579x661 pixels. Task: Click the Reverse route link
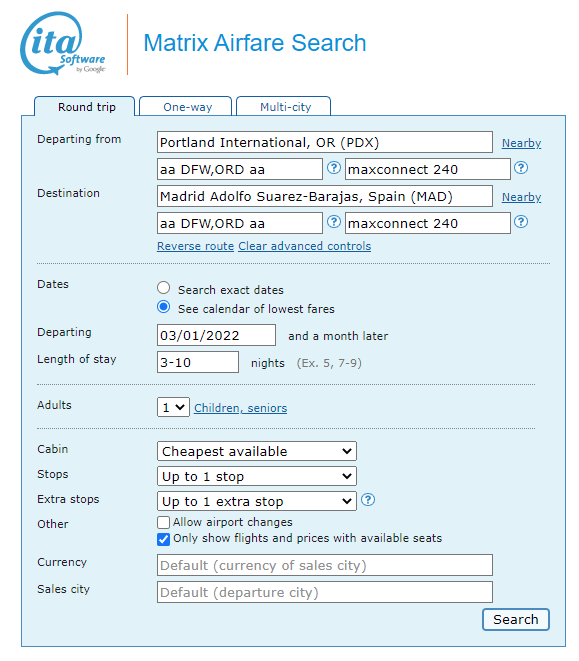[195, 246]
